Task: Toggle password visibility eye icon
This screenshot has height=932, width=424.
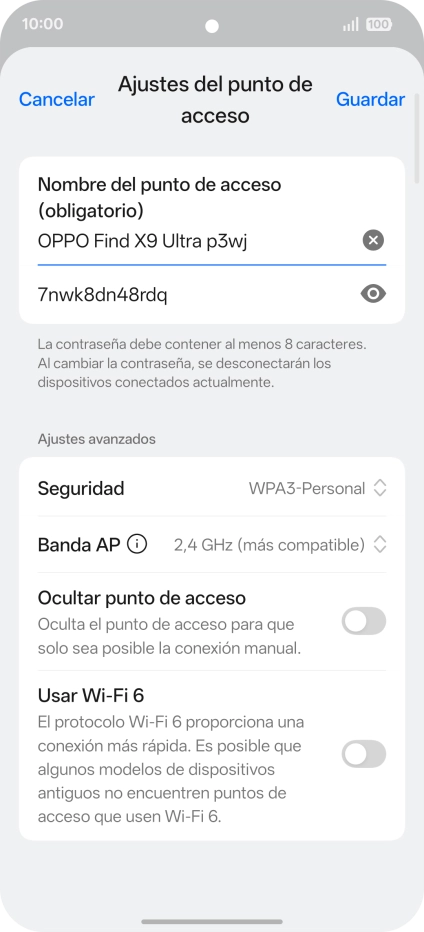Action: point(373,294)
